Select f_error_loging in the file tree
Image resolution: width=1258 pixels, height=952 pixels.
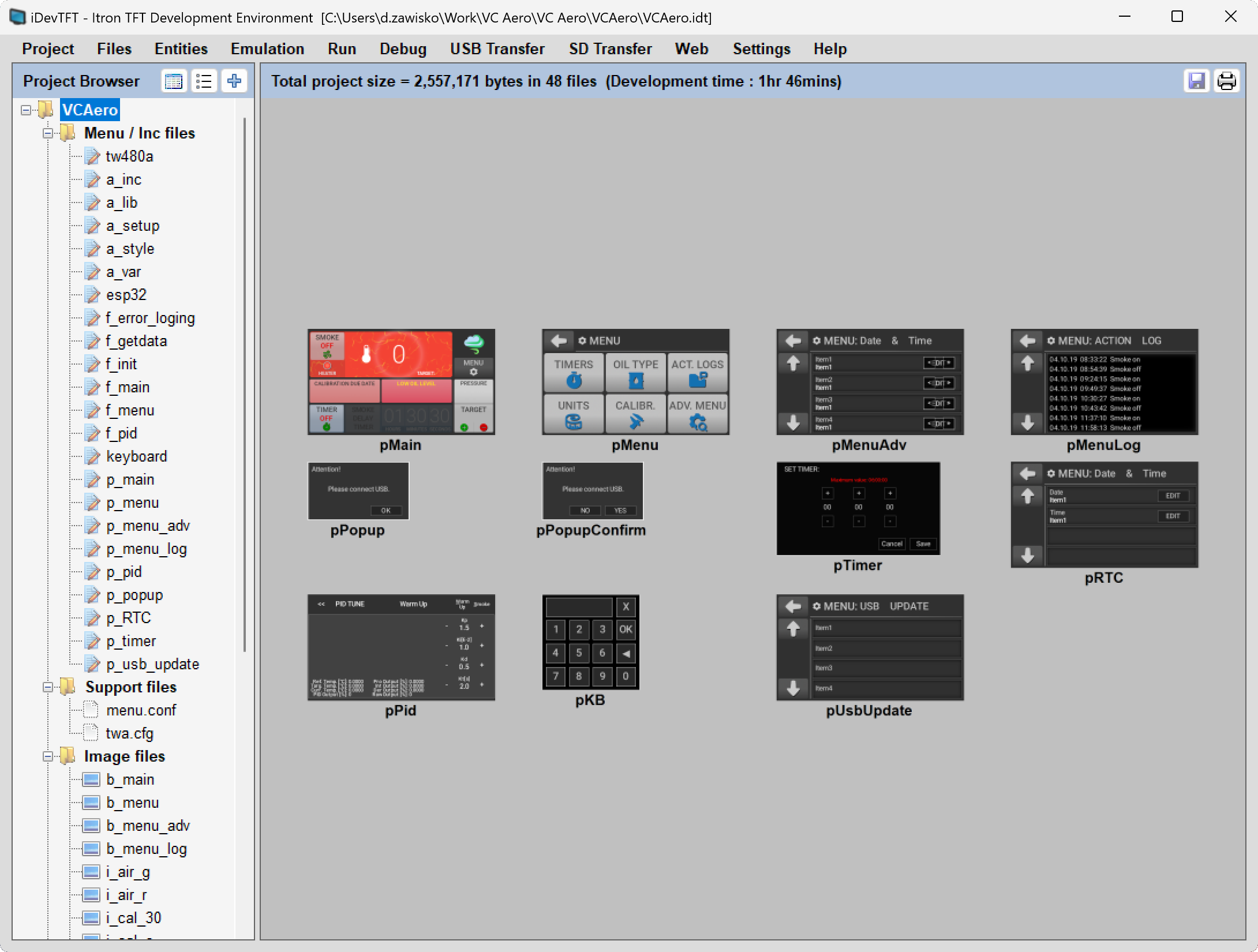150,318
